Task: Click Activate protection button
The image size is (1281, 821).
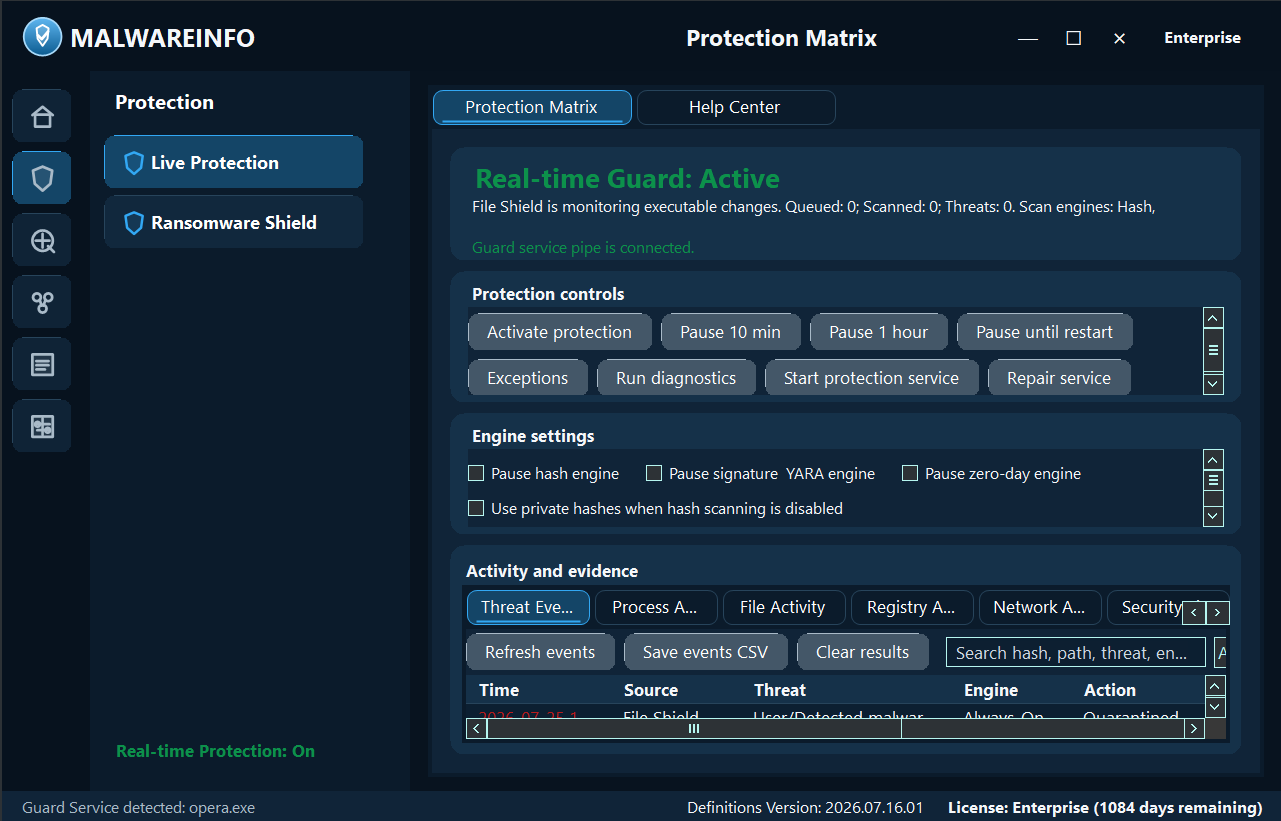Action: pyautogui.click(x=560, y=332)
